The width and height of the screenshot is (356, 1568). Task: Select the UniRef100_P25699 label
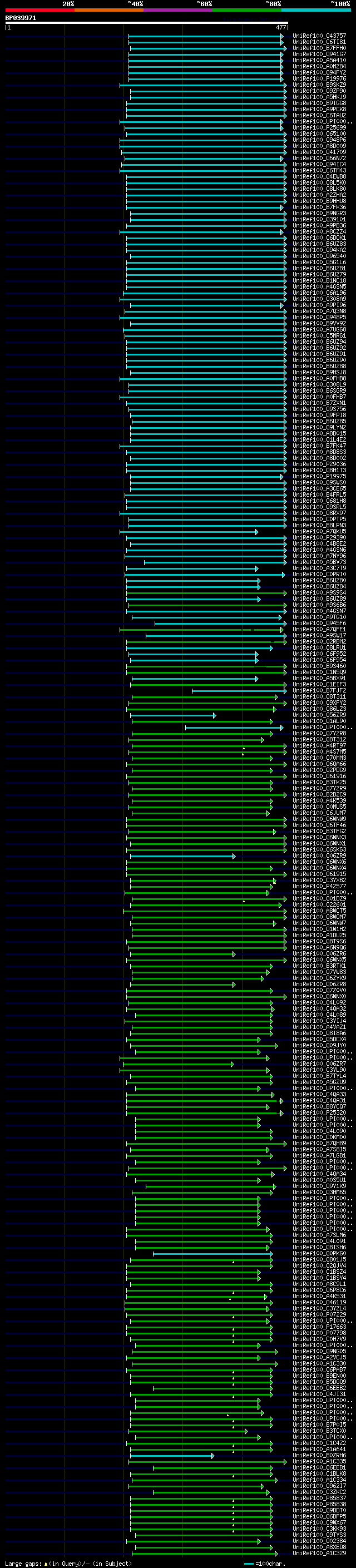pos(319,128)
